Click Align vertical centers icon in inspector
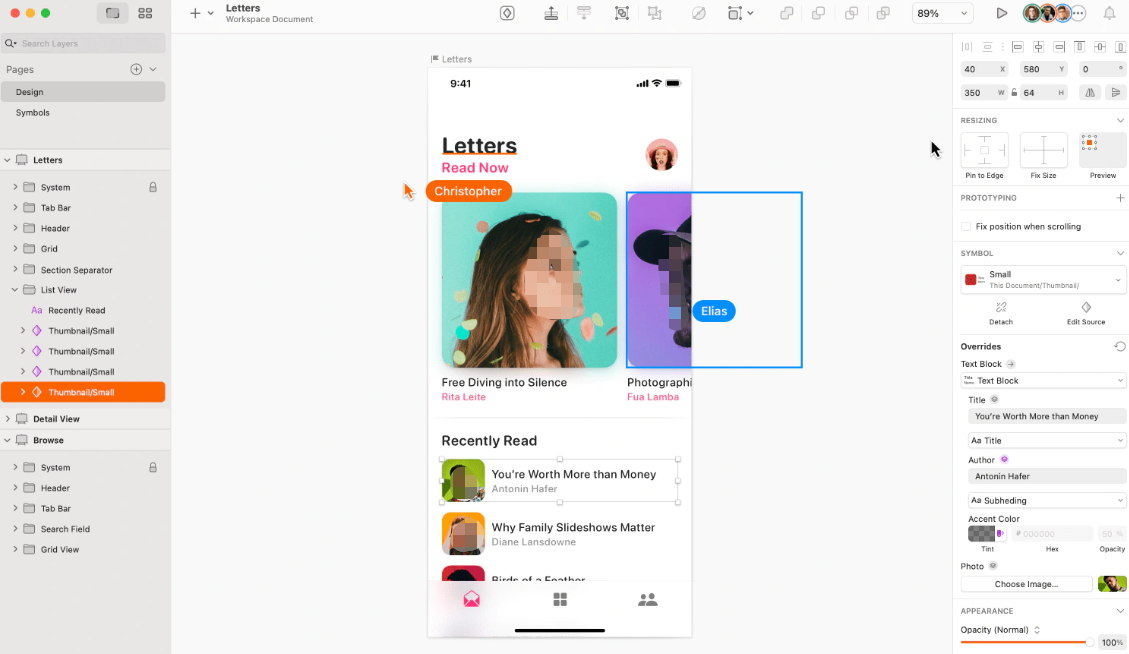The width and height of the screenshot is (1129, 654). pyautogui.click(x=1100, y=47)
